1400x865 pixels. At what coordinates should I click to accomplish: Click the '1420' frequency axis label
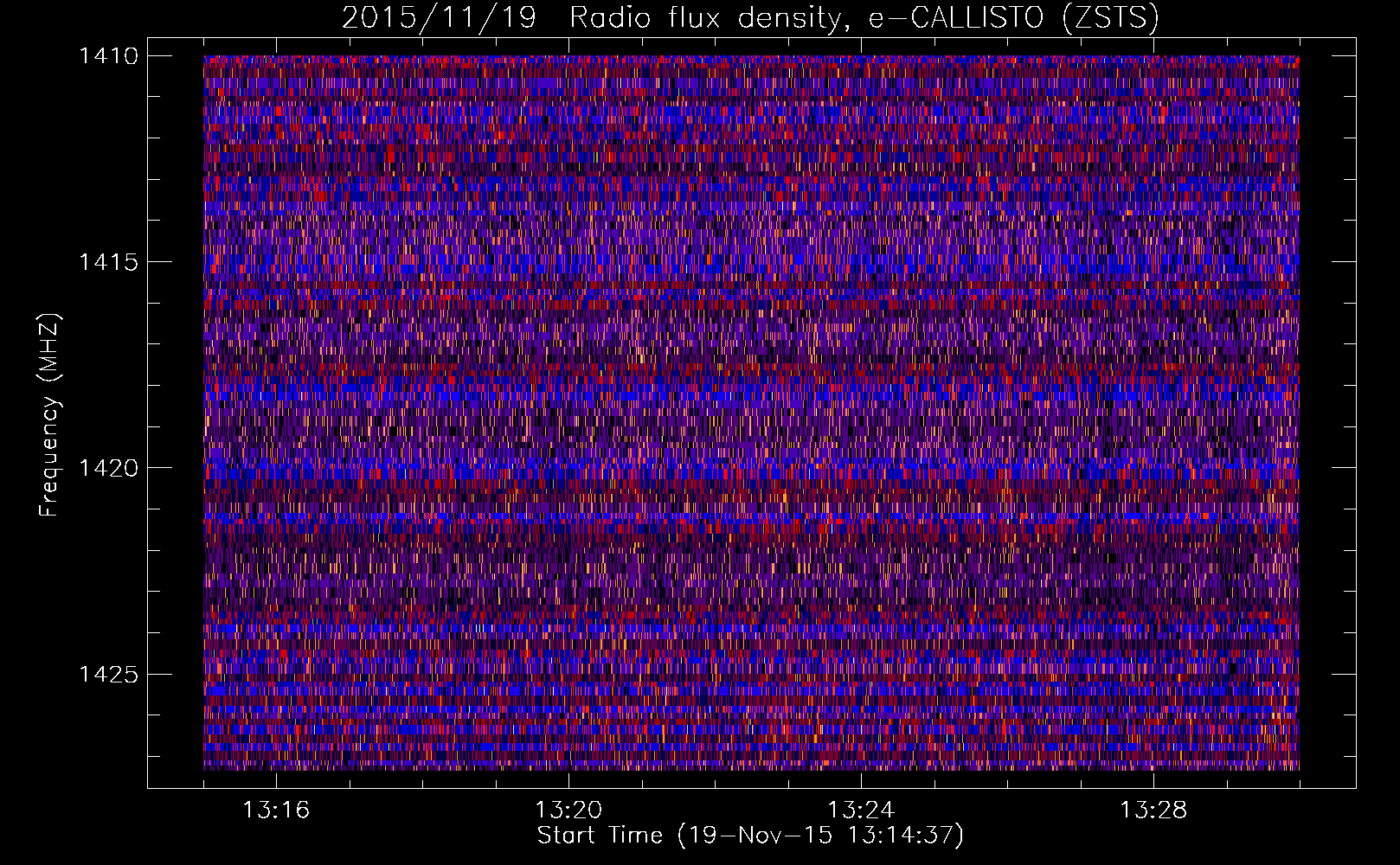[108, 468]
